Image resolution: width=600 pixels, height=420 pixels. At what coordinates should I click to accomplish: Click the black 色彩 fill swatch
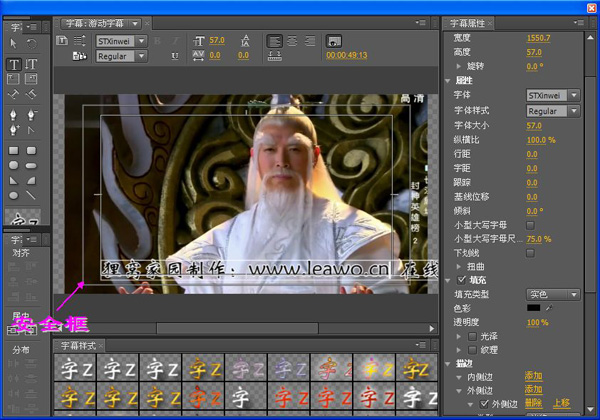click(x=533, y=308)
